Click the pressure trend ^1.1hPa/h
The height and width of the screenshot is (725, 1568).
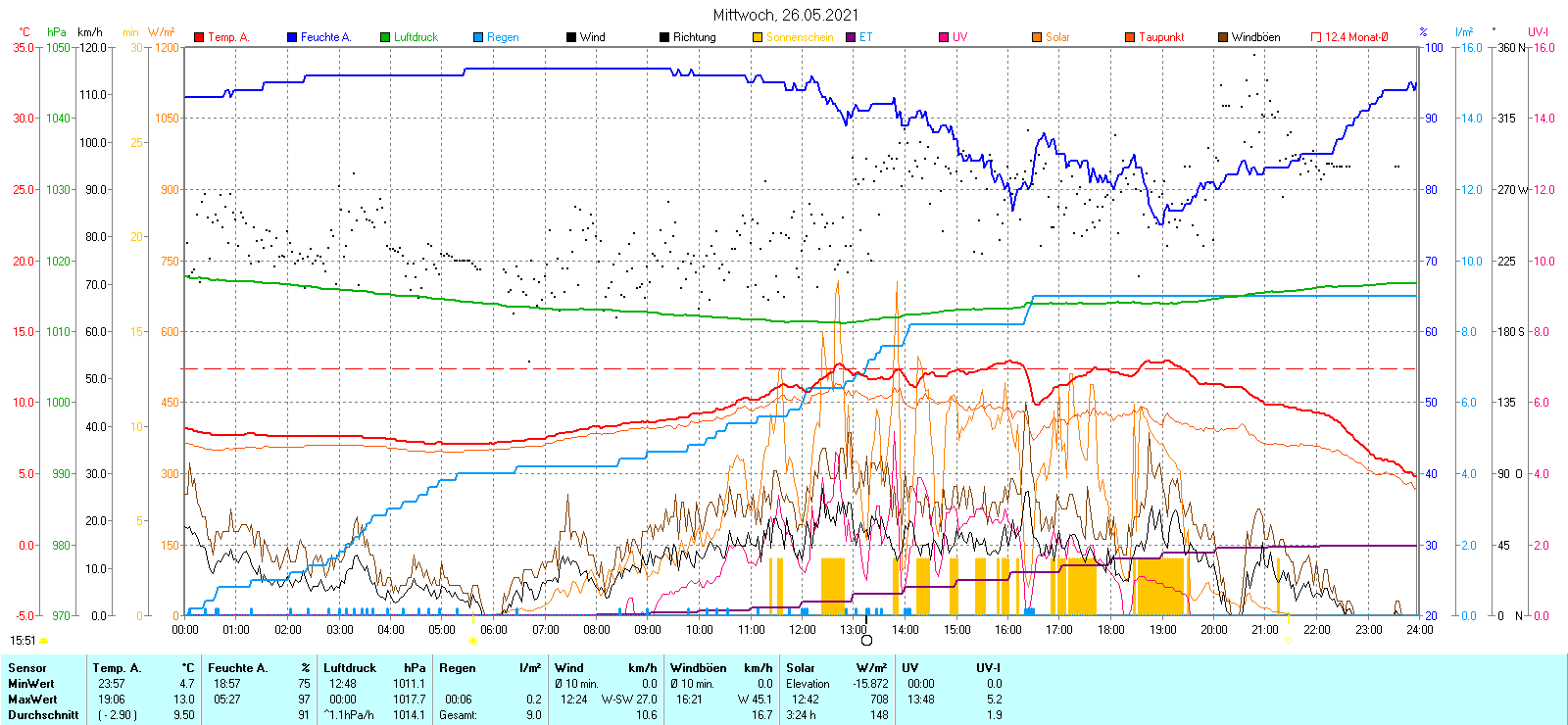(349, 715)
